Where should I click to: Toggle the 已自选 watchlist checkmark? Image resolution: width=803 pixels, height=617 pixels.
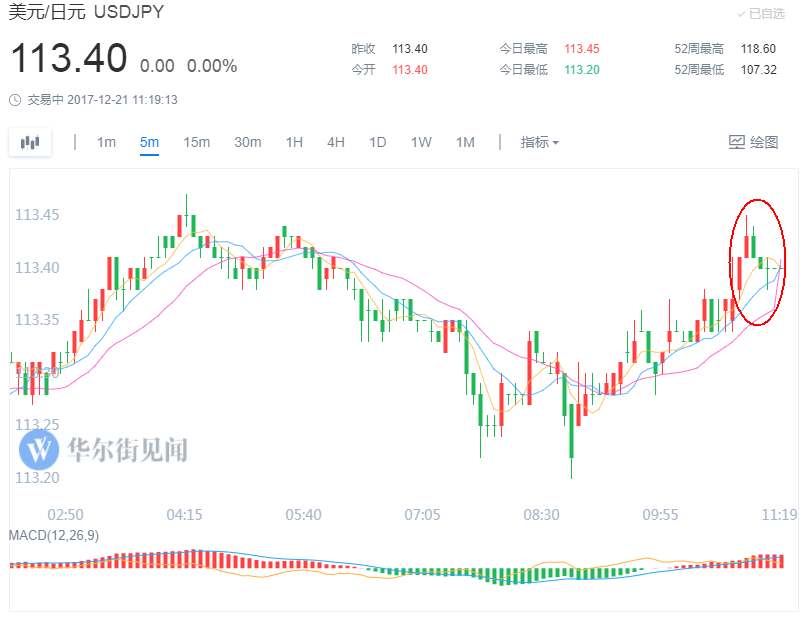[x=761, y=14]
